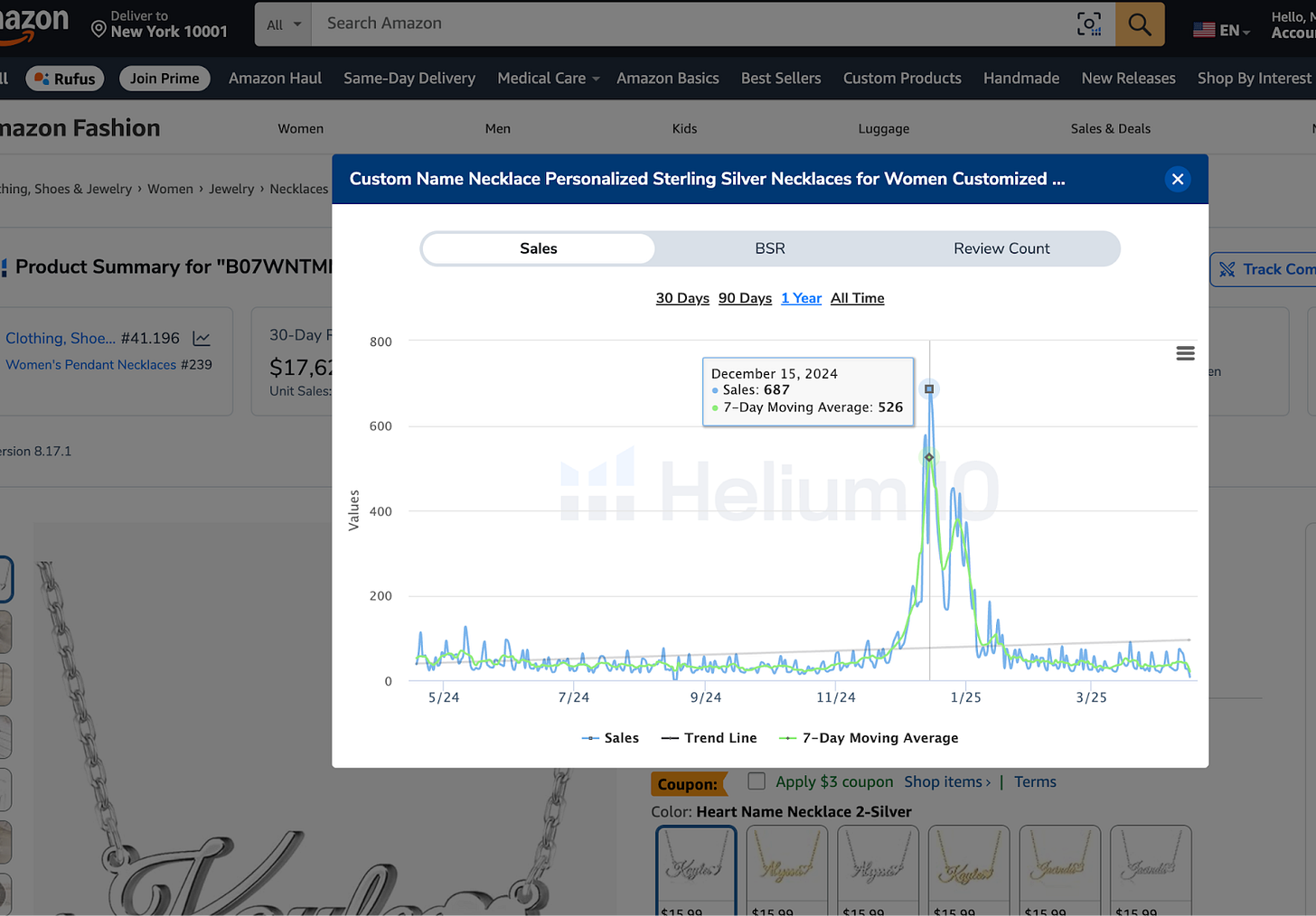The height and width of the screenshot is (916, 1316).
Task: Open the chart hamburger context menu
Action: pyautogui.click(x=1185, y=353)
